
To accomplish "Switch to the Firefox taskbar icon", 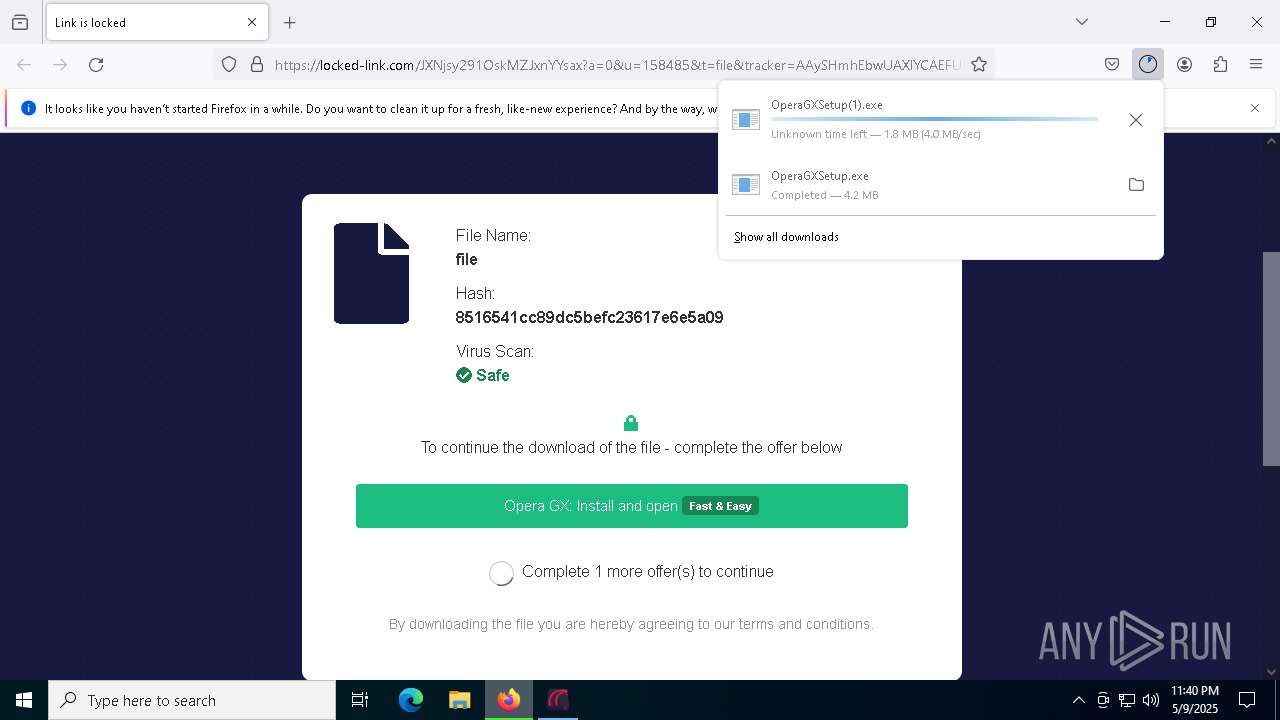I will (509, 700).
